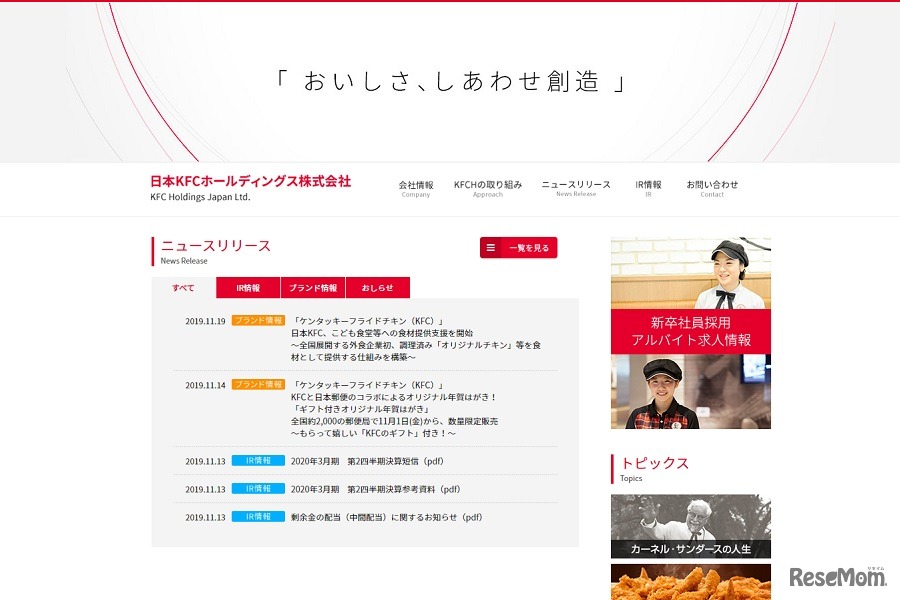Image resolution: width=900 pixels, height=600 pixels.
Task: Click the hamburger list icon beside 一覧を見る
Action: pyautogui.click(x=490, y=247)
